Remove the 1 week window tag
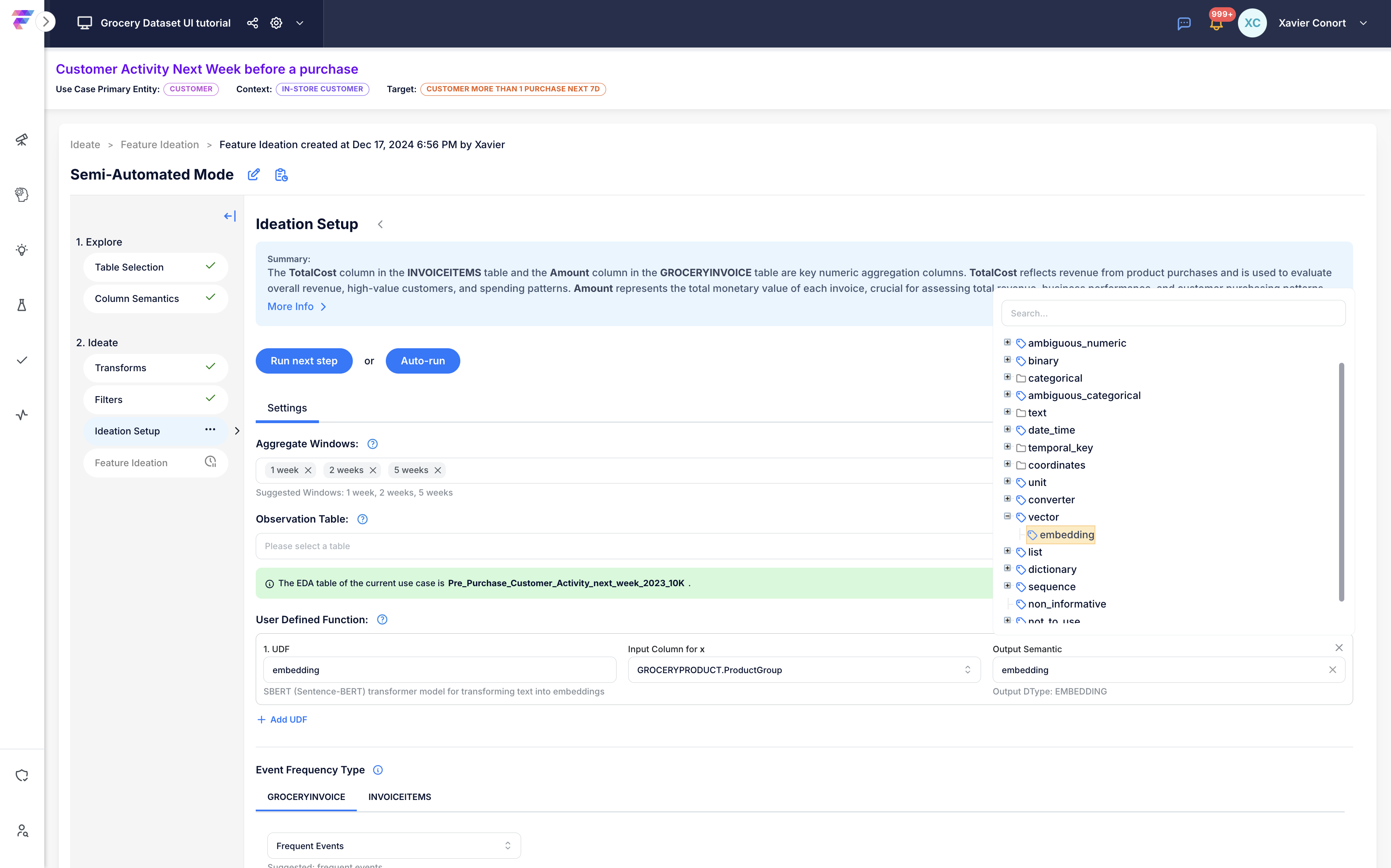 [308, 470]
